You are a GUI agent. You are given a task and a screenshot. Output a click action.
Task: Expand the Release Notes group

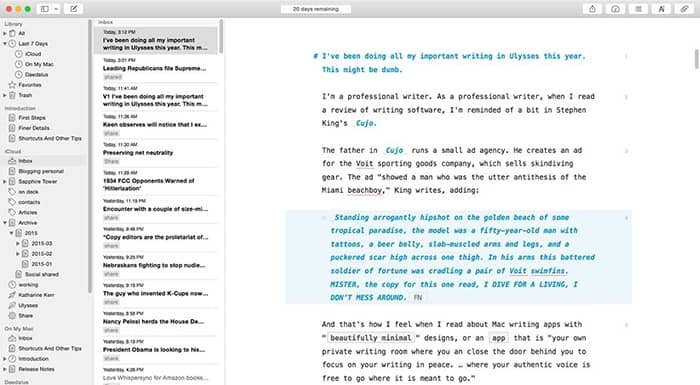pyautogui.click(x=5, y=369)
